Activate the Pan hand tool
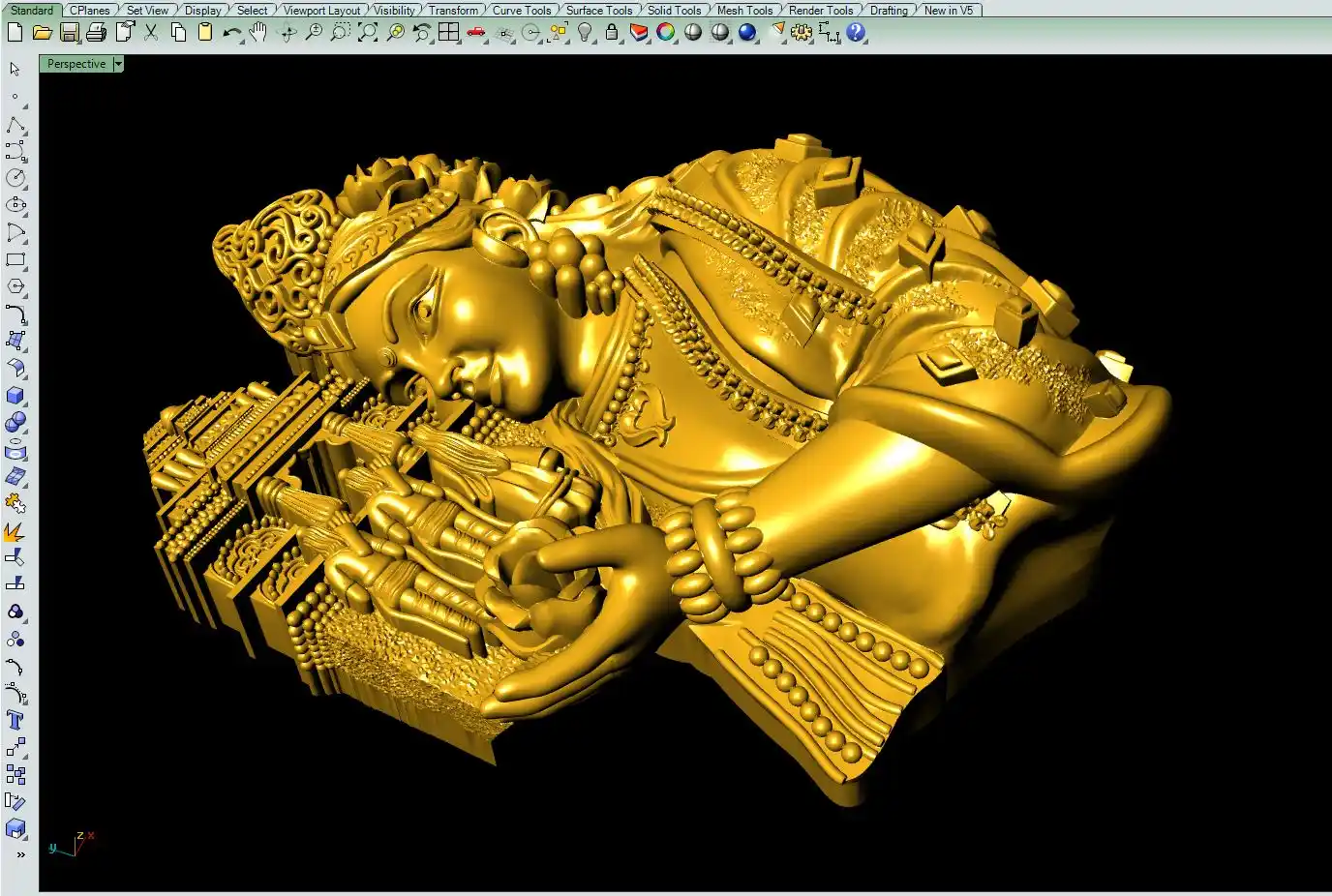This screenshot has height=896, width=1332. point(258,32)
